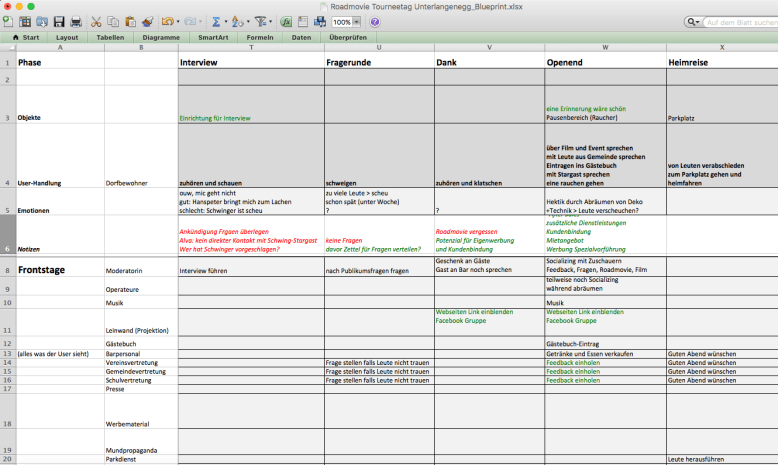This screenshot has height=465, width=778.
Task: Click the document icon in title bar
Action: click(324, 6)
